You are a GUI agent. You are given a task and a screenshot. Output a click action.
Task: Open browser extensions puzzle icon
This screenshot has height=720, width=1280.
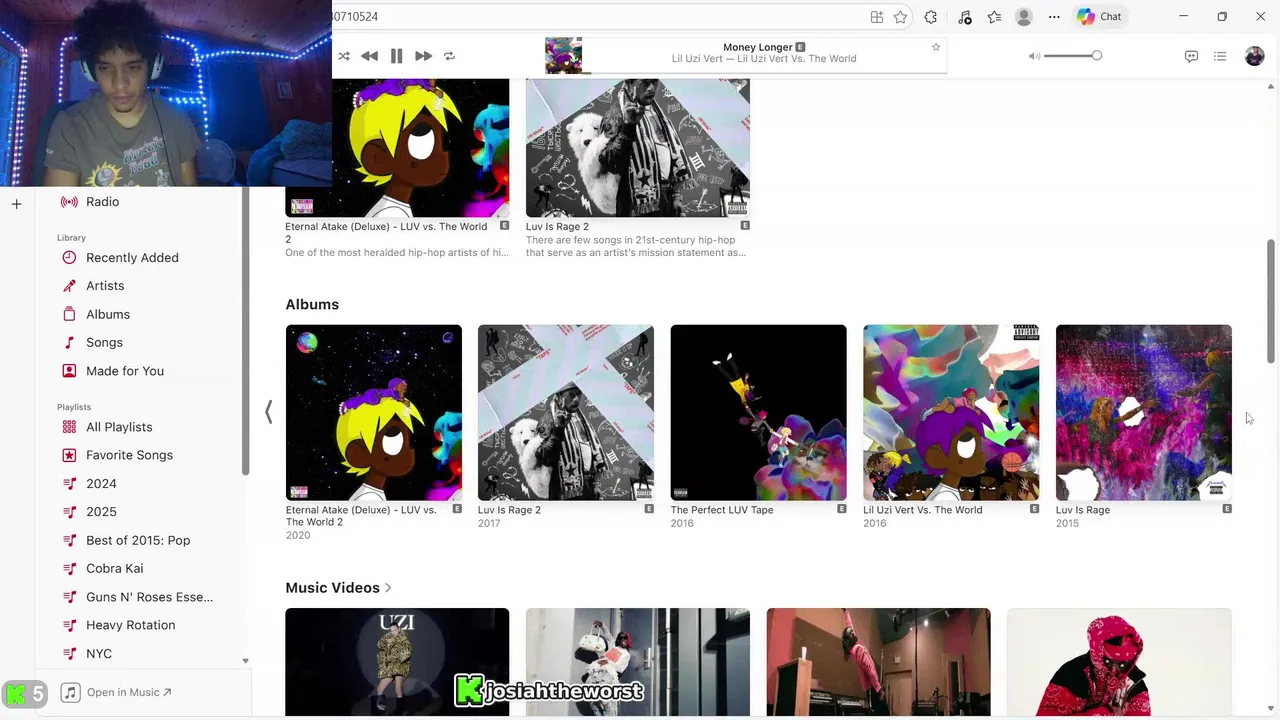[x=931, y=17]
